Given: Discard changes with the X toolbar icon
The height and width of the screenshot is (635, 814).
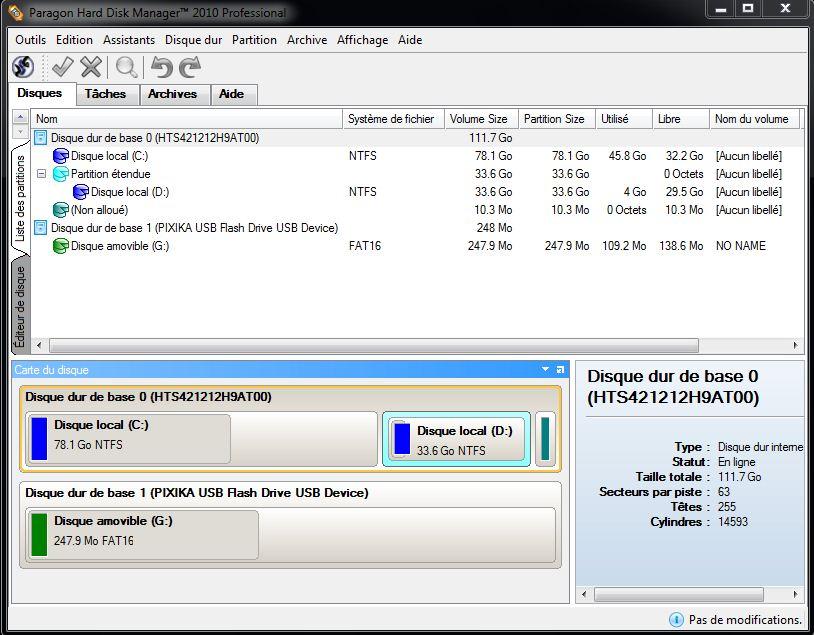Looking at the screenshot, I should [x=91, y=67].
